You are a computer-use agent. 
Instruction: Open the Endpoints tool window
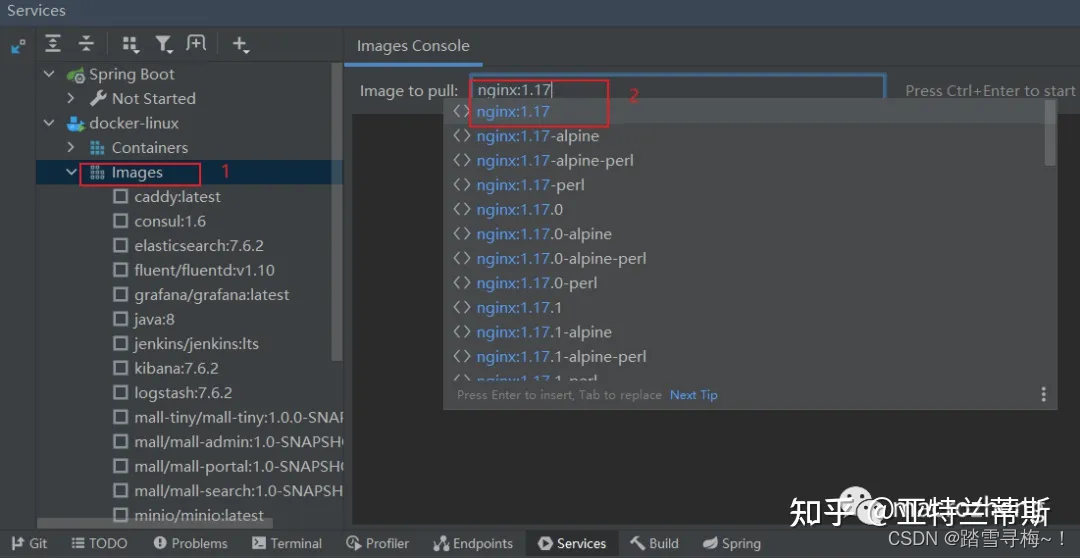coord(472,543)
